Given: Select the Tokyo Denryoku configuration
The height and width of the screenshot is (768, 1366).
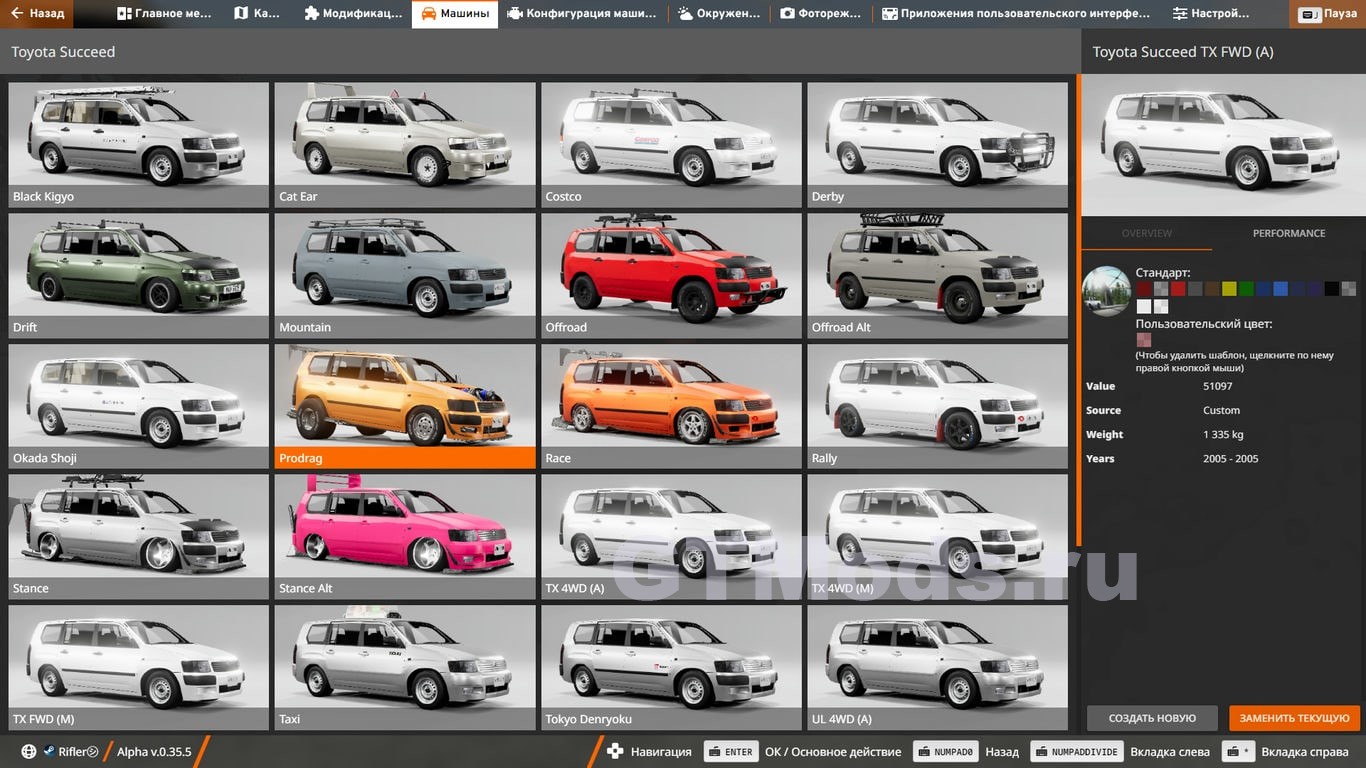Looking at the screenshot, I should [x=671, y=667].
